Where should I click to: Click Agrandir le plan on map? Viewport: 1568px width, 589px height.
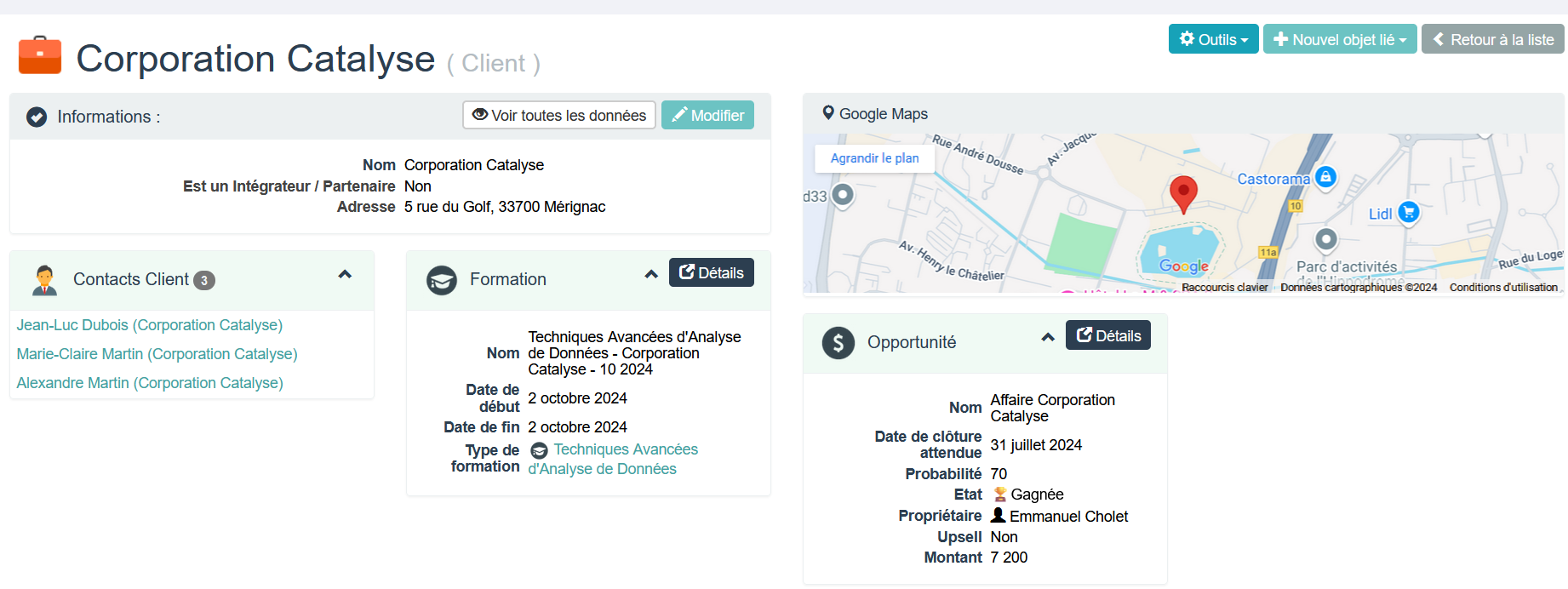click(x=874, y=158)
